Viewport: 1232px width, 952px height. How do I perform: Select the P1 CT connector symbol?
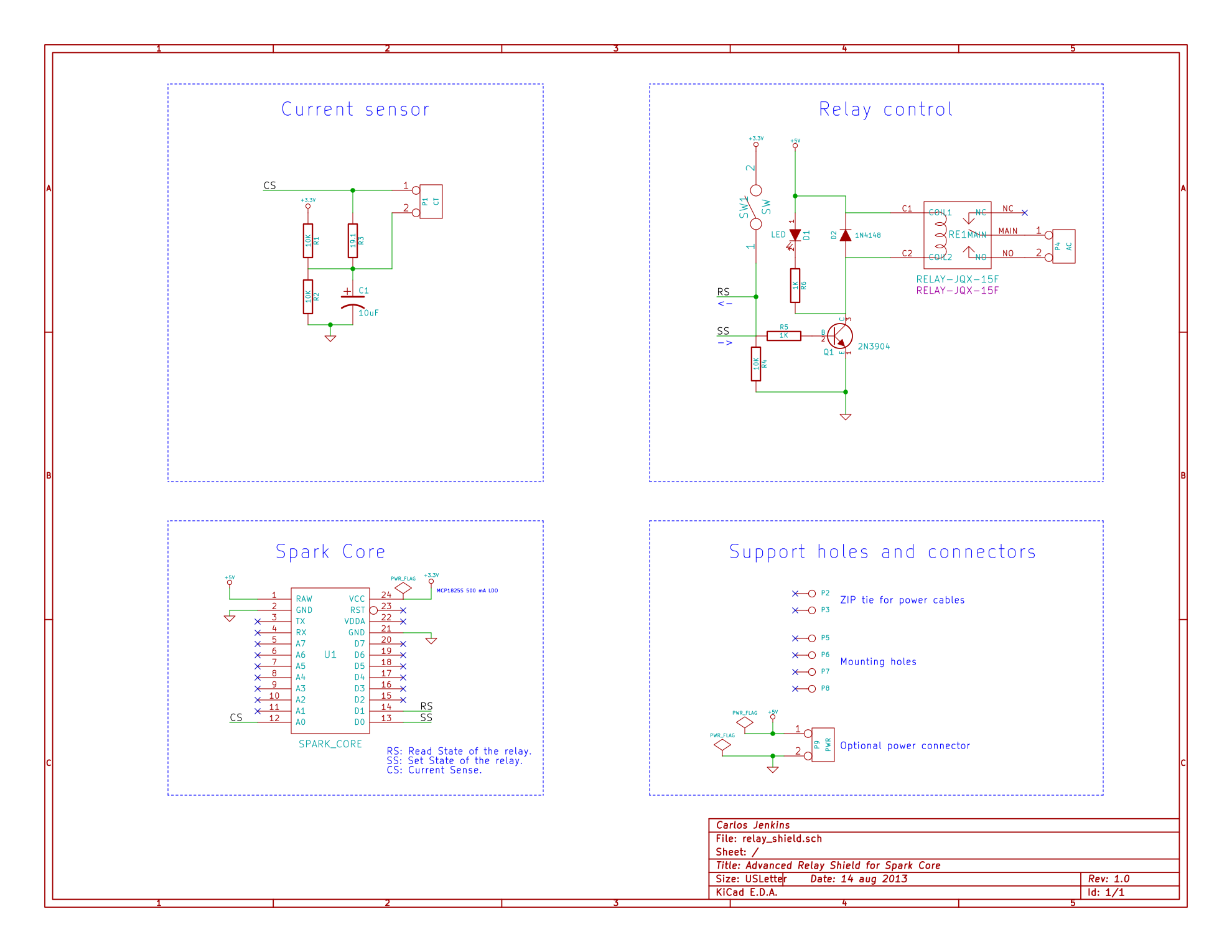click(431, 201)
